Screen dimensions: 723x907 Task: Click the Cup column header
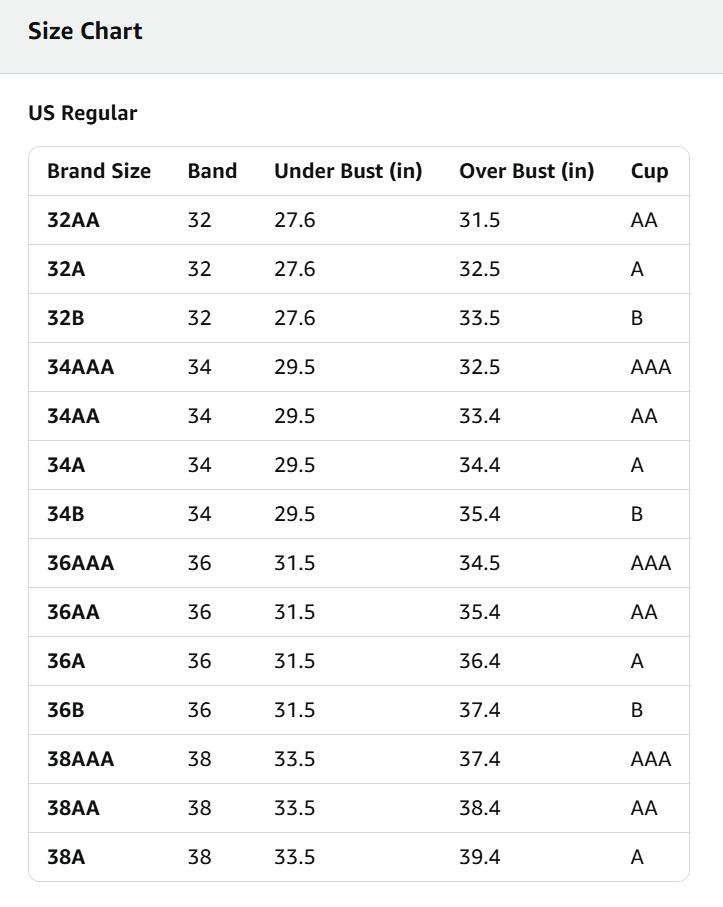[649, 171]
